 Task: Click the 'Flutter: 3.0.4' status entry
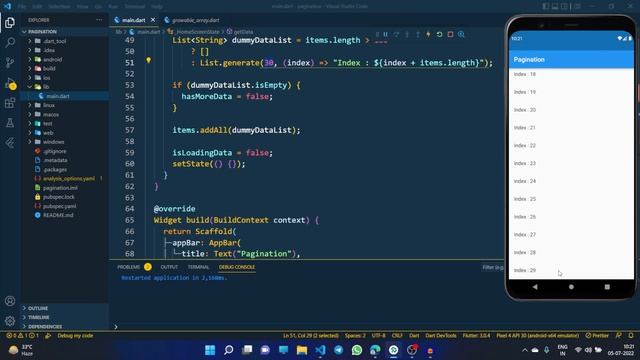point(476,336)
